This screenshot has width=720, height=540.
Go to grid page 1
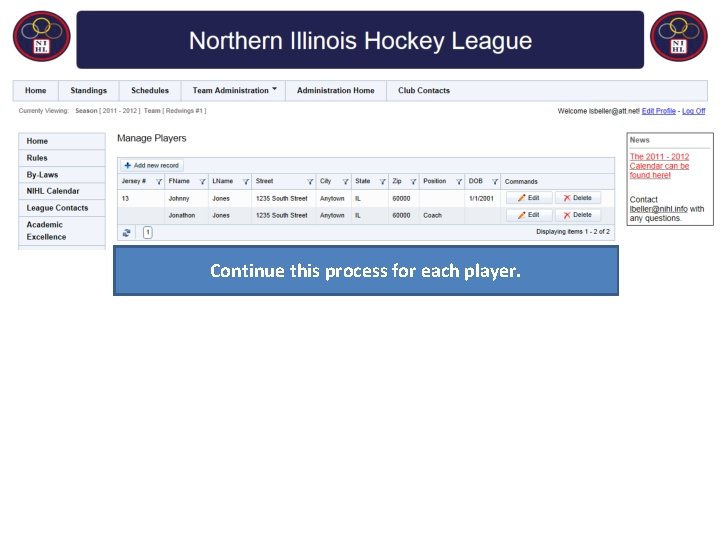147,233
